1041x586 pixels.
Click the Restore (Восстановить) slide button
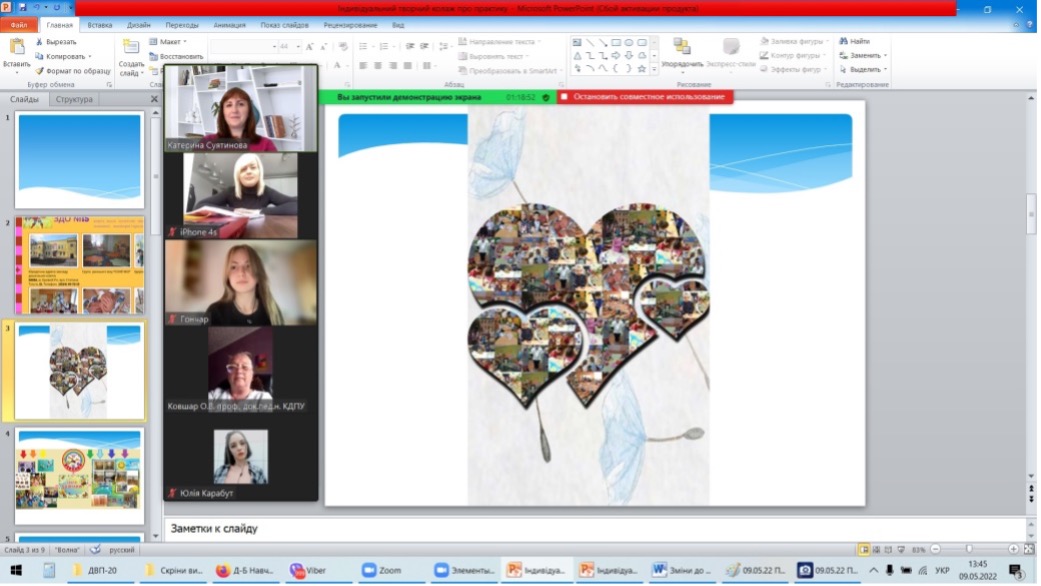[177, 57]
